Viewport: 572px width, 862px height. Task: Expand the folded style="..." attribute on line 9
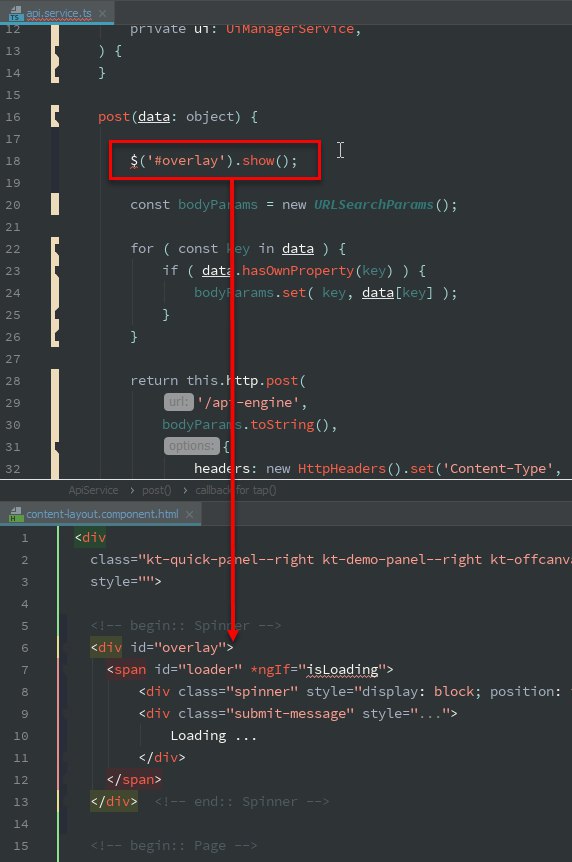(433, 714)
